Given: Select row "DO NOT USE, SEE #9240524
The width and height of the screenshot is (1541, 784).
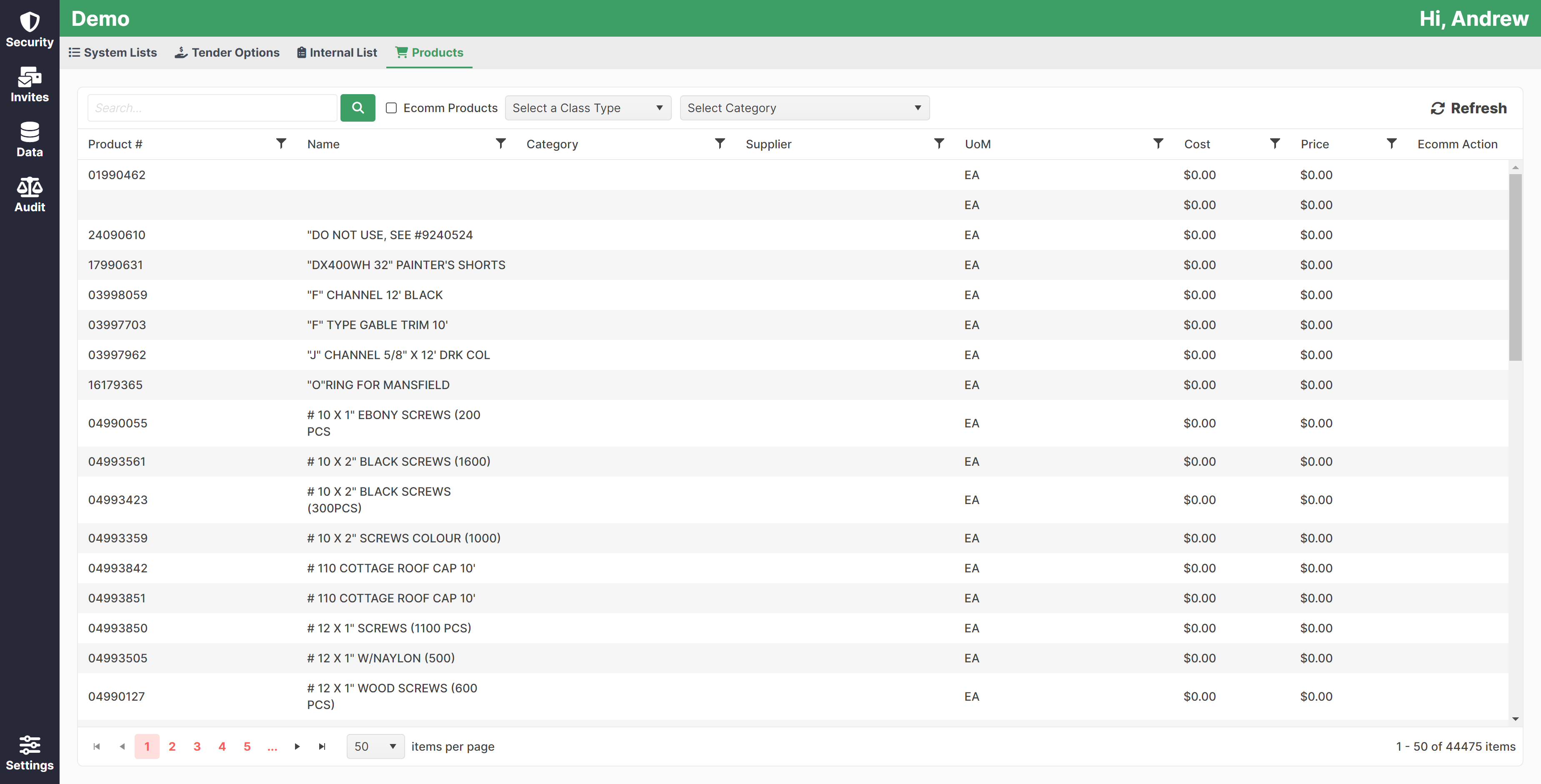Looking at the screenshot, I should [x=793, y=235].
